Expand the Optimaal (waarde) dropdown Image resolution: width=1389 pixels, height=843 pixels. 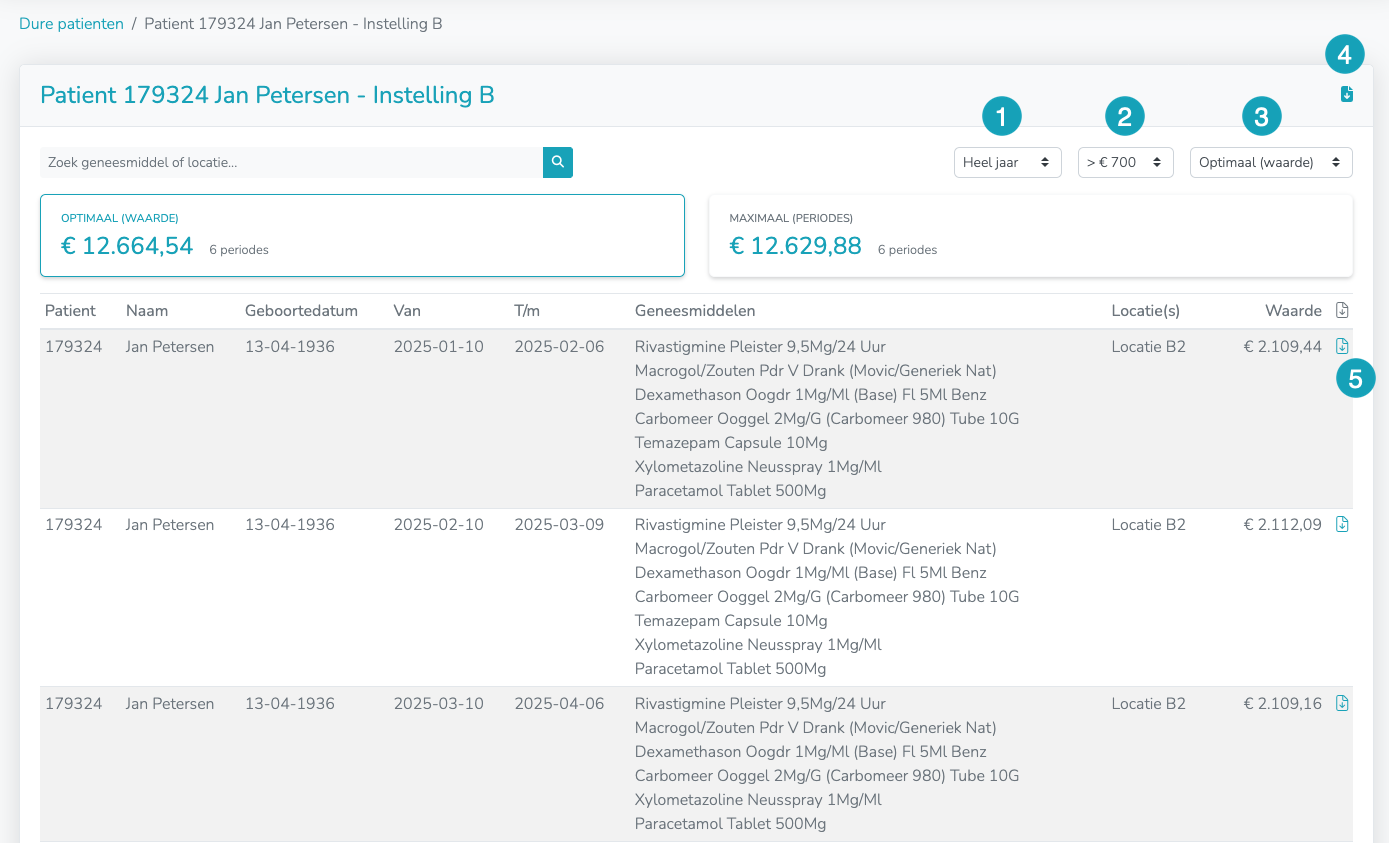click(x=1271, y=162)
